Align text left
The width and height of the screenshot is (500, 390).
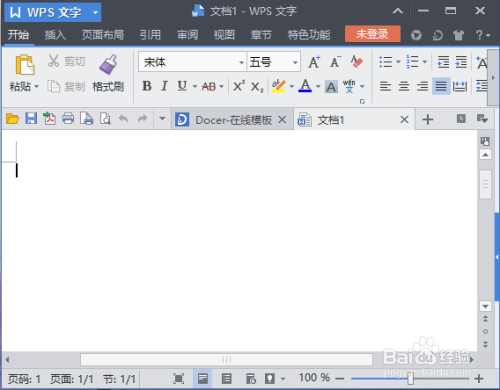coord(386,86)
